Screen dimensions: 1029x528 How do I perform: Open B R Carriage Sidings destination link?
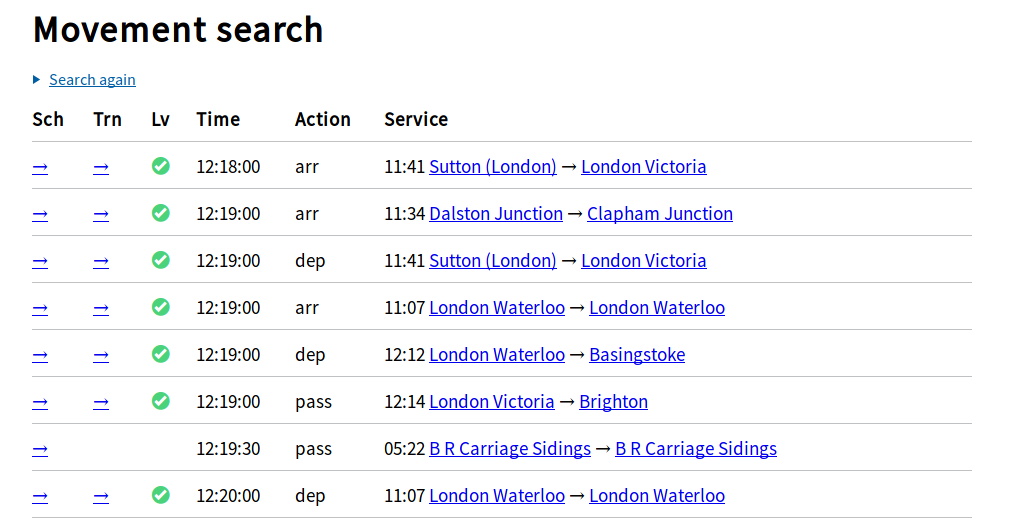[696, 449]
